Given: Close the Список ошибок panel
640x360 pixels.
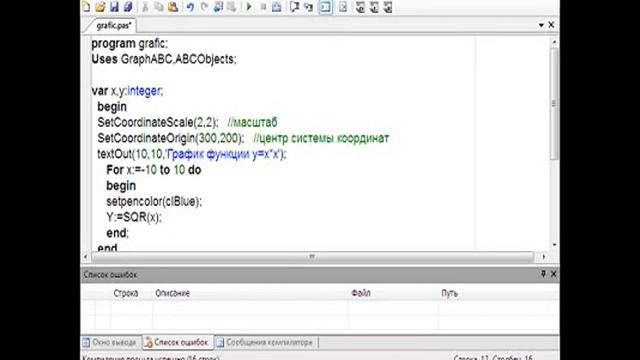Looking at the screenshot, I should [x=553, y=274].
